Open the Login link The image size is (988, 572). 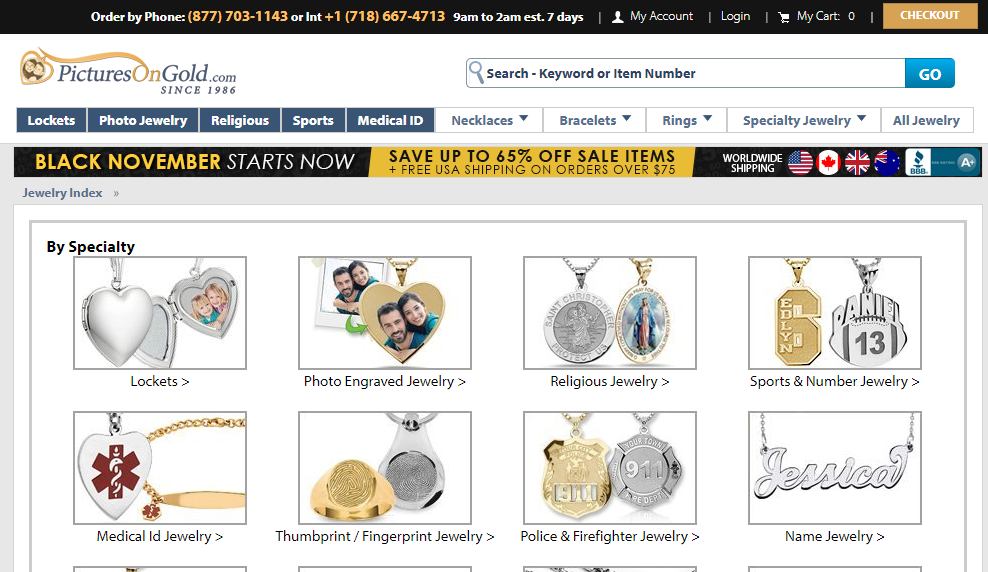pos(735,16)
